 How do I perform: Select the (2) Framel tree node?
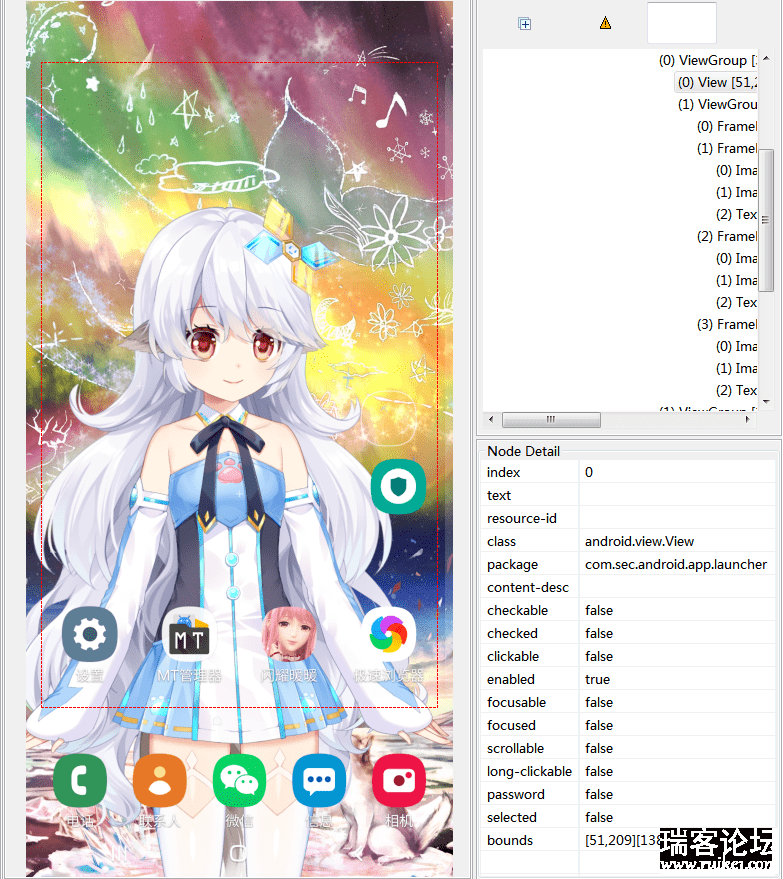[727, 237]
